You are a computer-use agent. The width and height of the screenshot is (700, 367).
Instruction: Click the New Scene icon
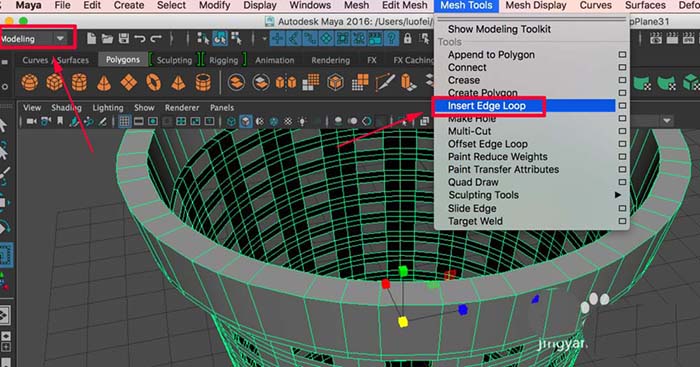[x=91, y=39]
